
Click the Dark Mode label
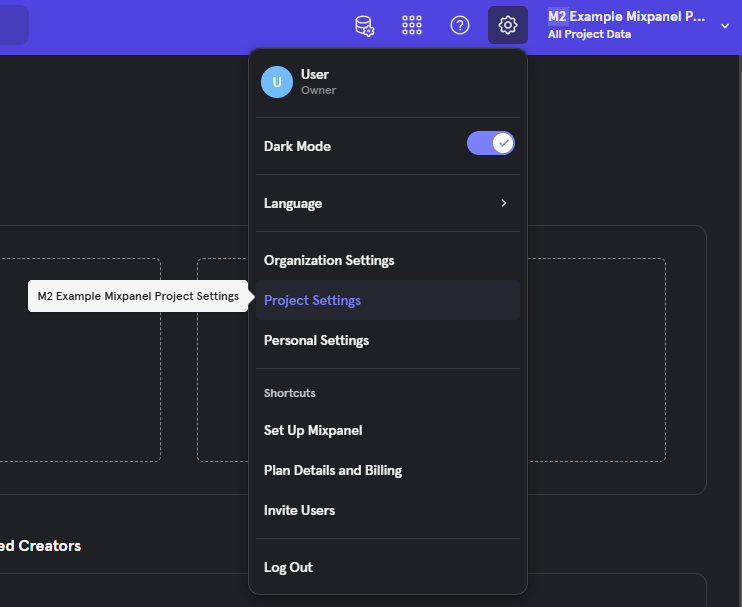(297, 146)
